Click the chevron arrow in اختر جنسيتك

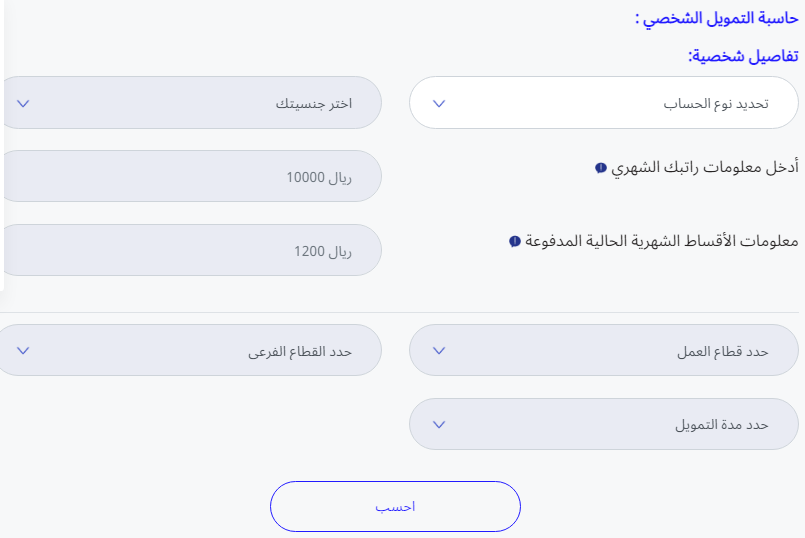coord(24,103)
